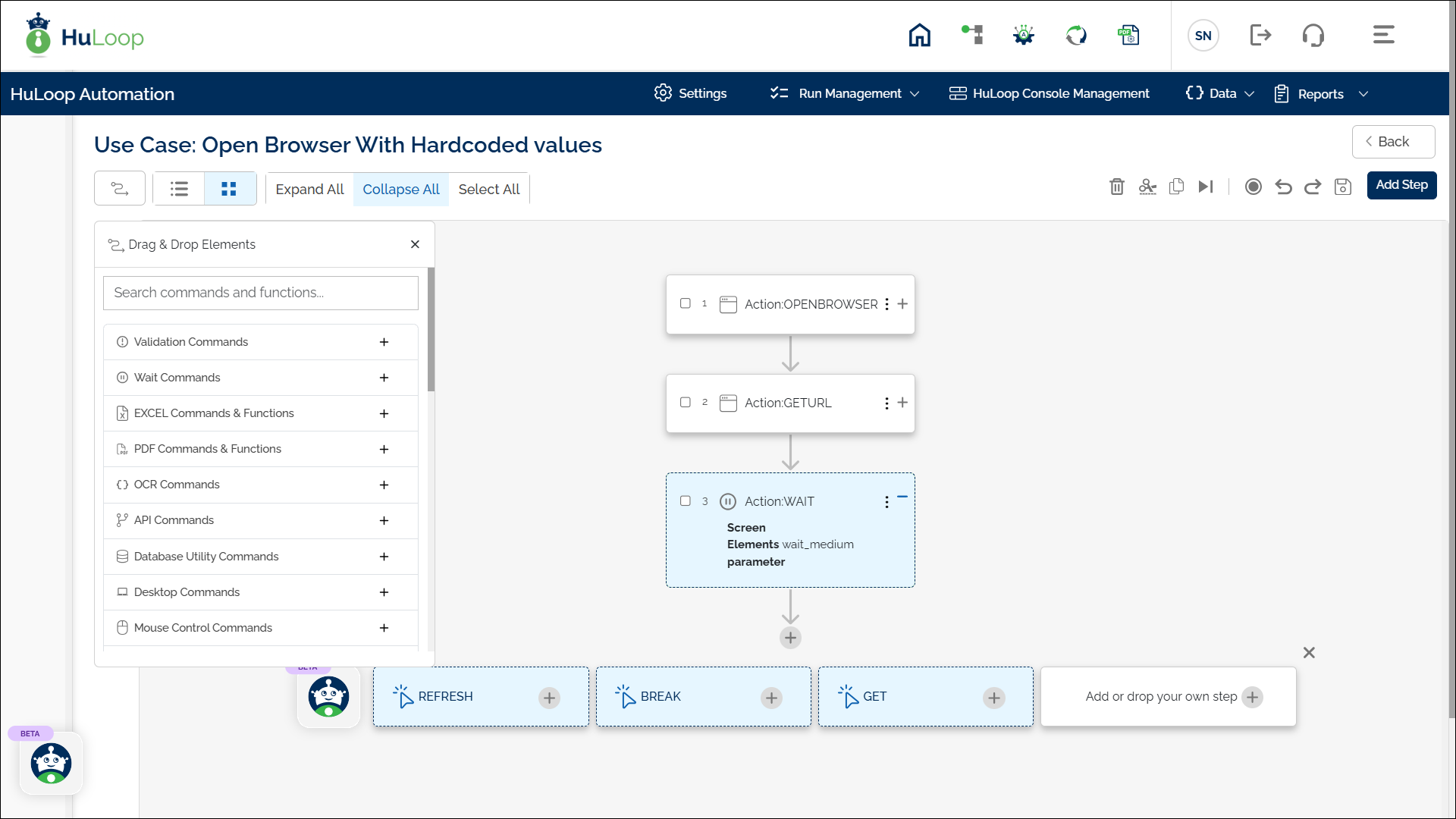
Task: Open the Run Management dropdown
Action: (849, 93)
